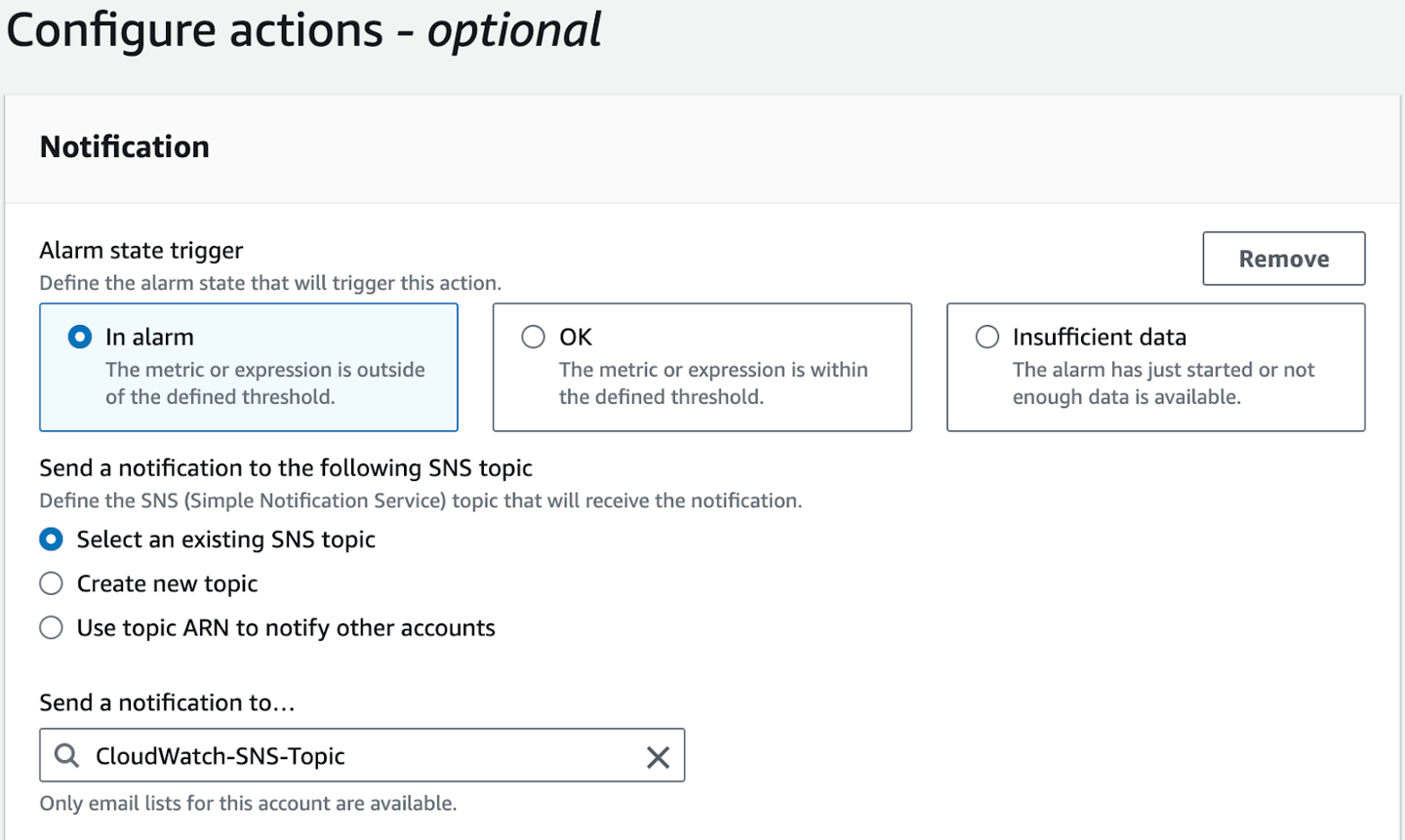Open the SNS topic search dropdown
Viewport: 1405px width, 840px height.
pos(361,755)
